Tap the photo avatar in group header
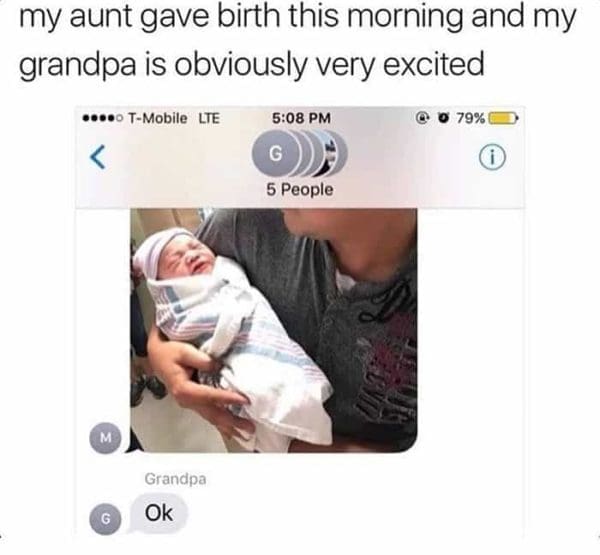 (333, 154)
